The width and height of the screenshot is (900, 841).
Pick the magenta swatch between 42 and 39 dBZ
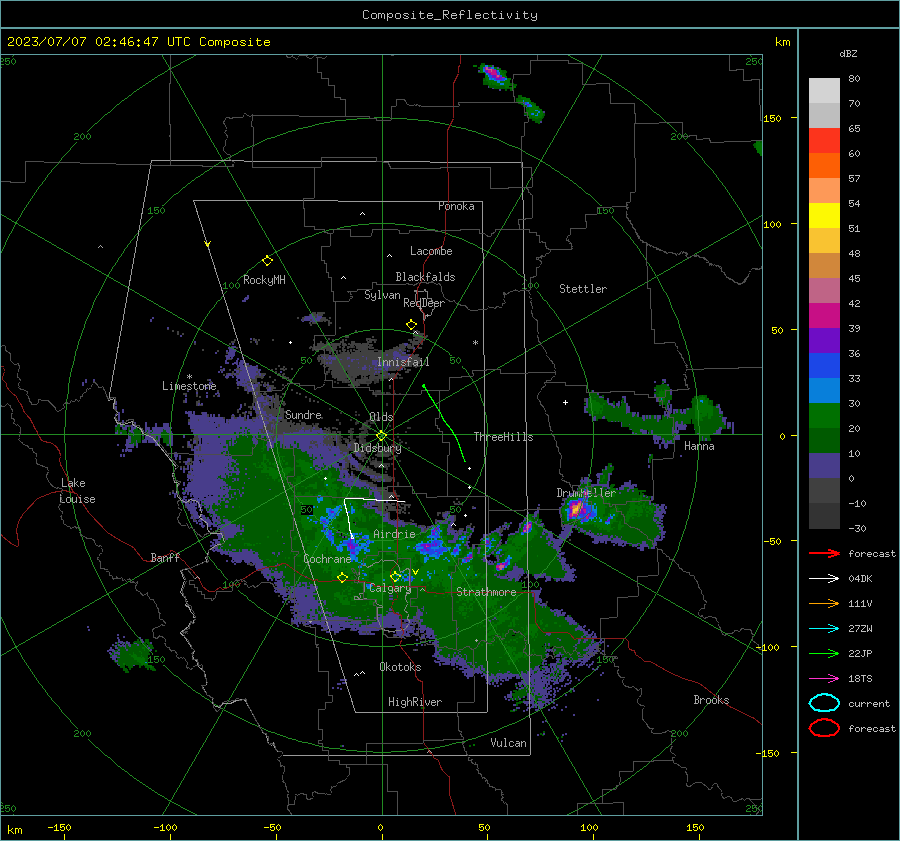pos(824,315)
